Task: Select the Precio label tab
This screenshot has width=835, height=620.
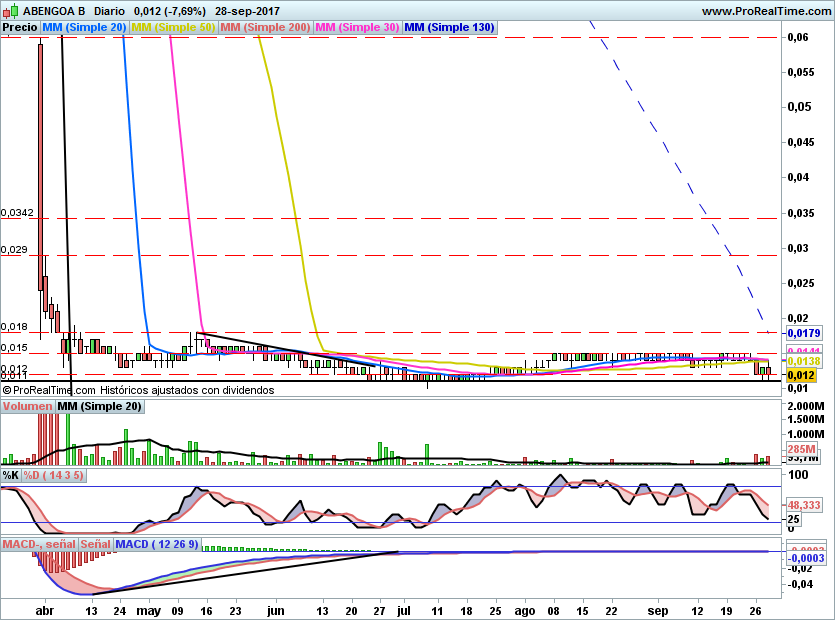Action: 20,27
